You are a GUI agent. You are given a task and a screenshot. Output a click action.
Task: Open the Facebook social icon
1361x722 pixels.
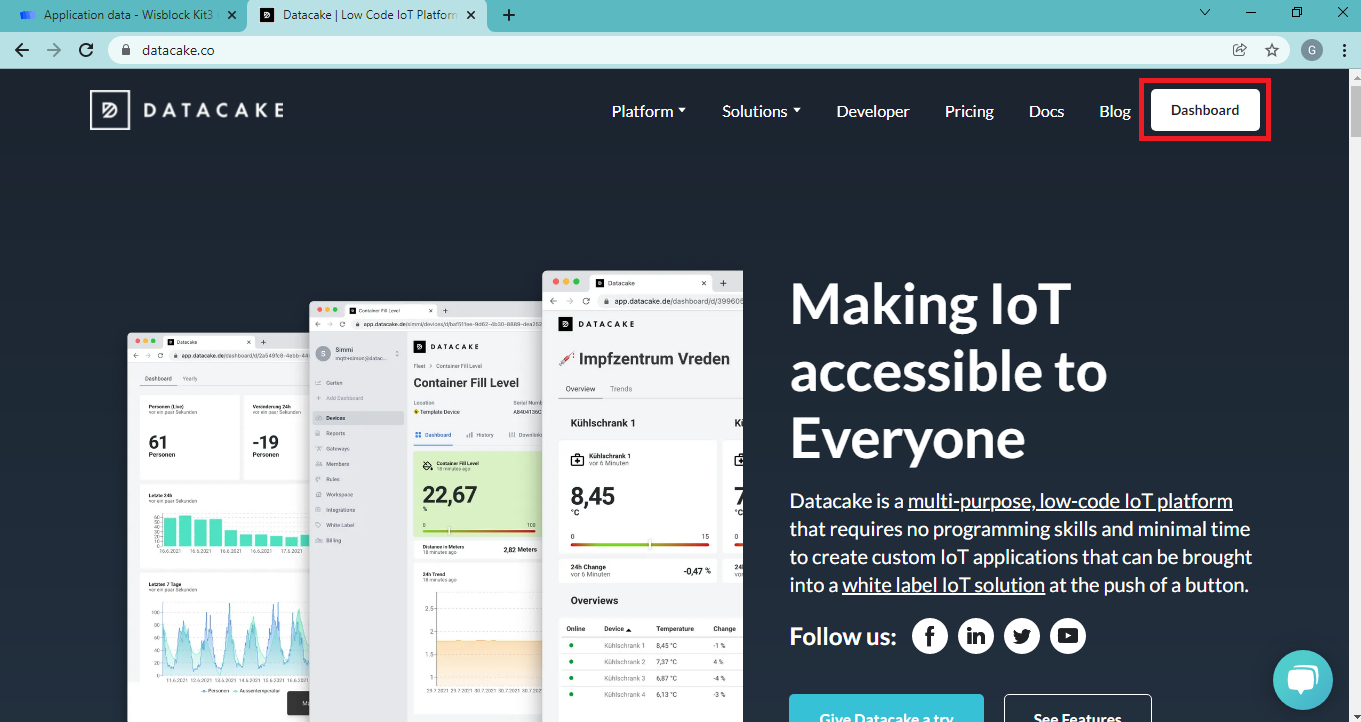click(x=930, y=636)
